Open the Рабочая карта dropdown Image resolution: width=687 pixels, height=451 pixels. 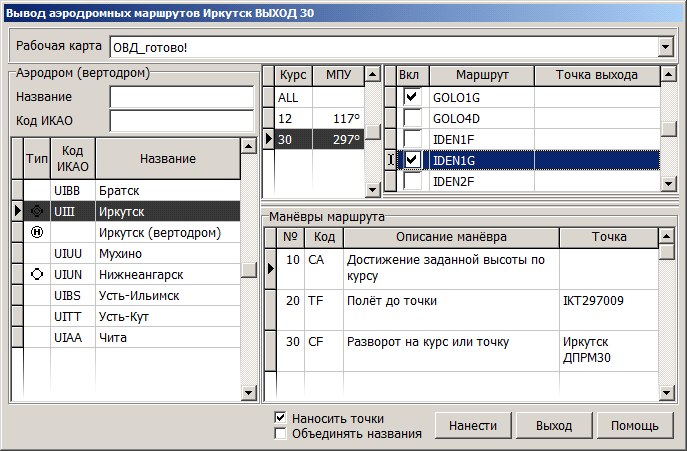[666, 46]
